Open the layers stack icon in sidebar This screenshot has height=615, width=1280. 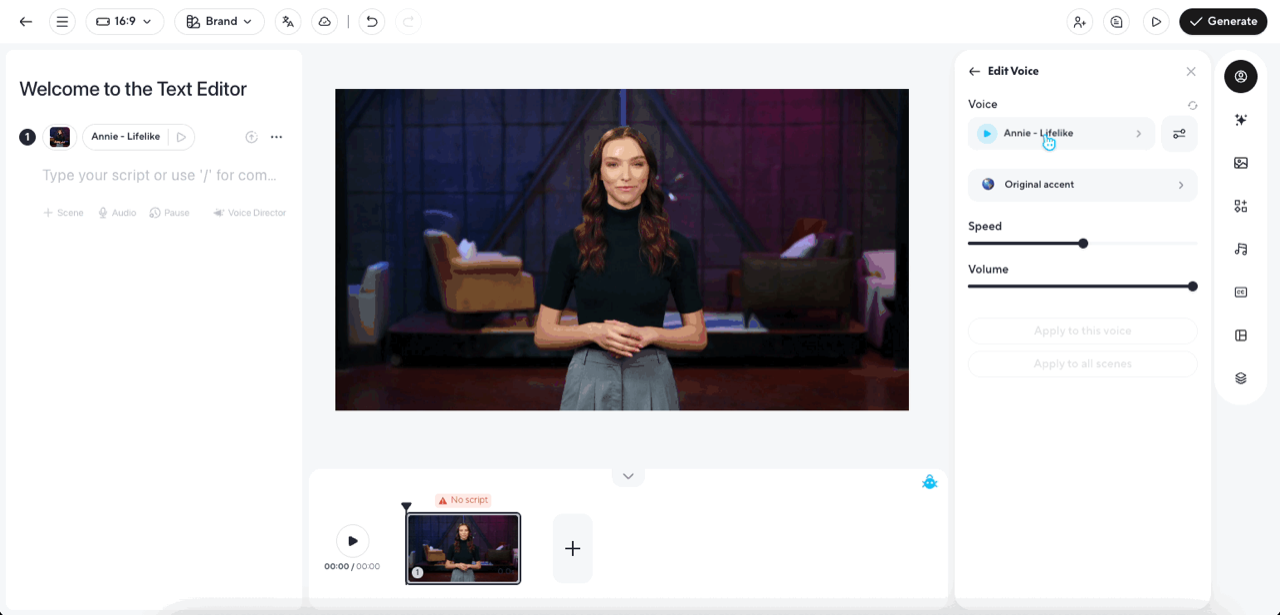tap(1241, 378)
